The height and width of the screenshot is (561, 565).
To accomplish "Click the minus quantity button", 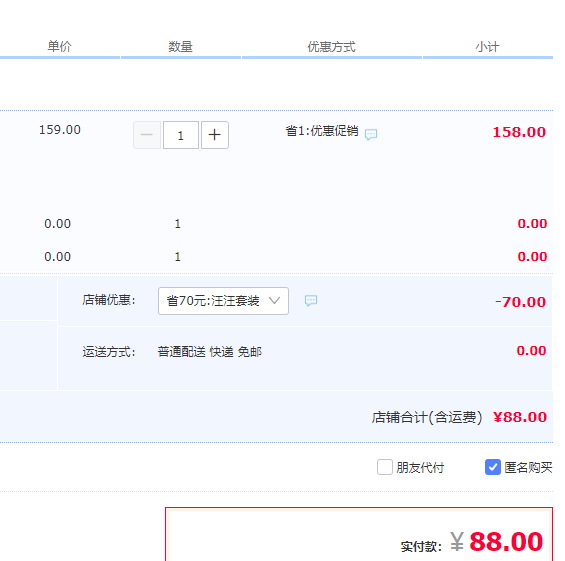I will click(x=147, y=135).
